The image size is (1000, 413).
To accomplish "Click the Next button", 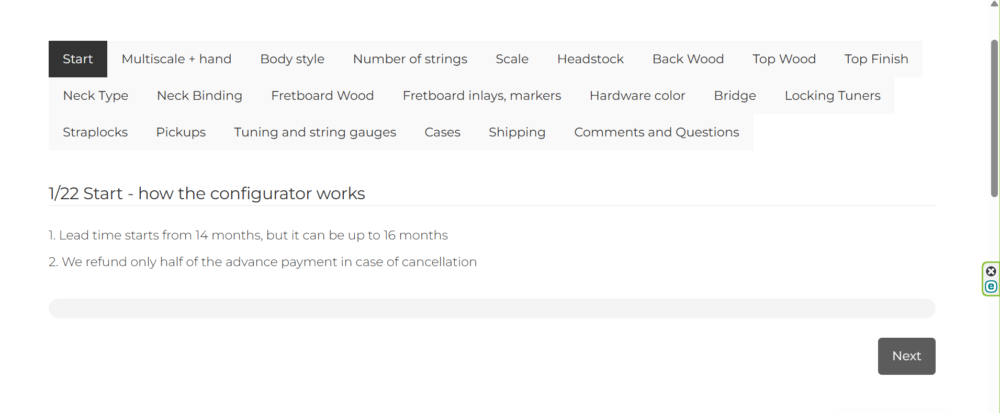I will coord(906,356).
